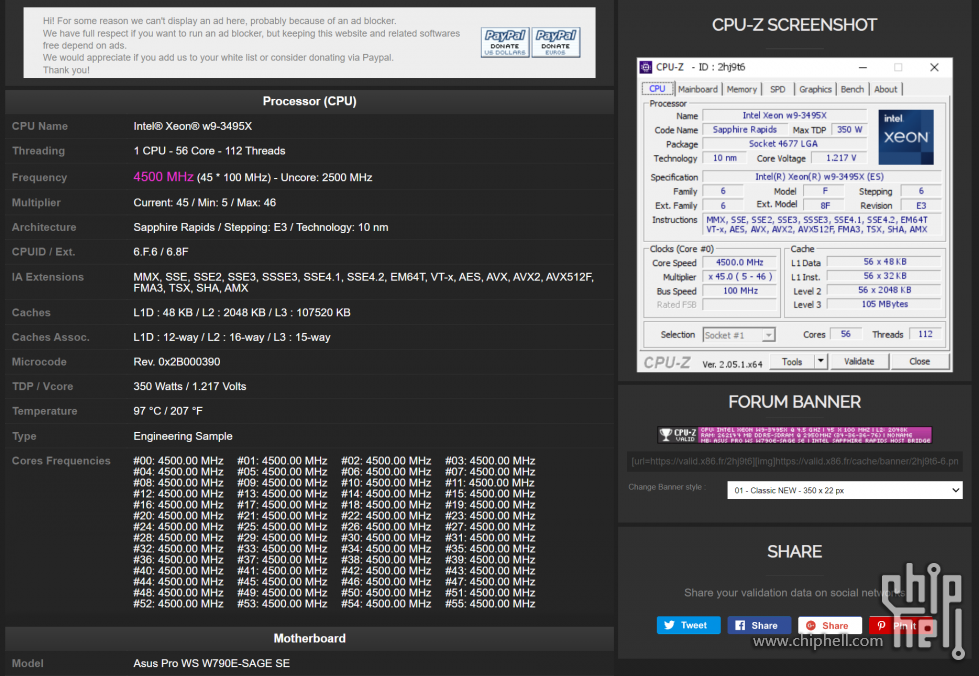
Task: Click the '97 °C / 207 °F' temperature
Action: coord(168,411)
